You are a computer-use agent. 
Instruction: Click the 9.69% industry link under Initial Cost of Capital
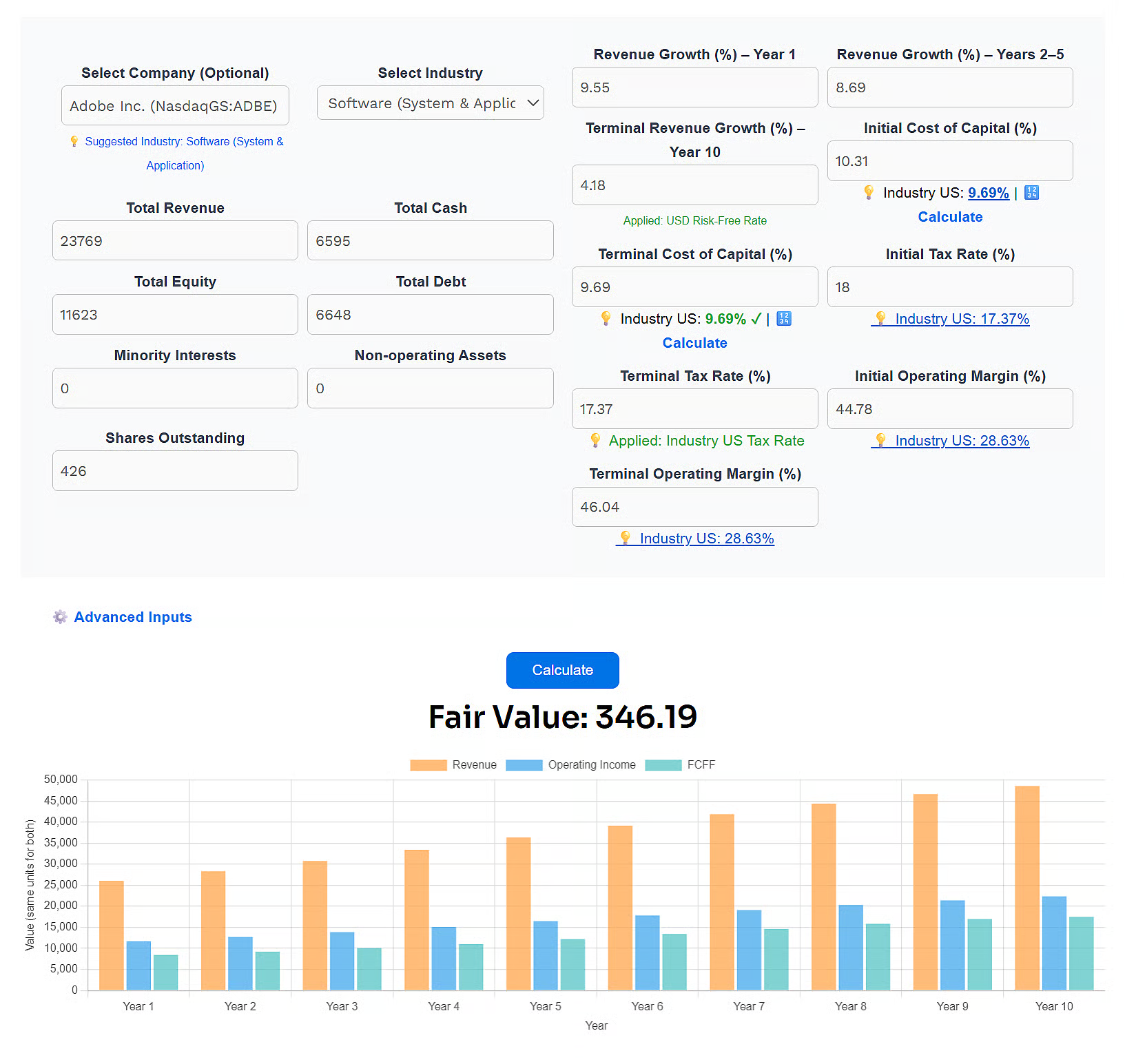pos(988,193)
